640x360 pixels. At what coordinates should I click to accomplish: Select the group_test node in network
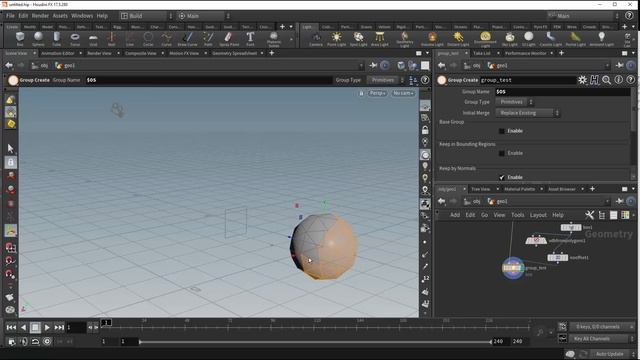(x=513, y=268)
